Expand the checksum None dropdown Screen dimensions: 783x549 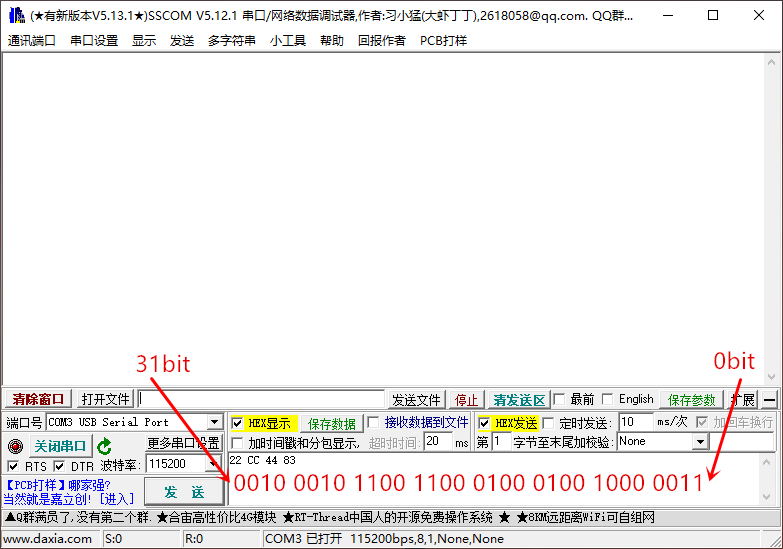click(x=700, y=441)
